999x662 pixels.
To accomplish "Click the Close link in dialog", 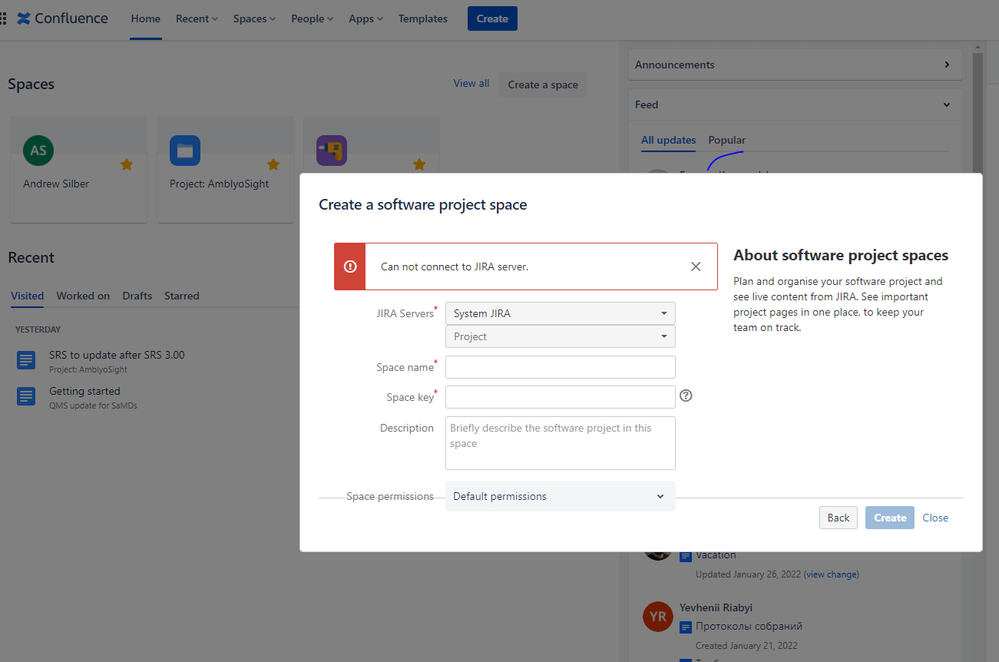I will (x=935, y=517).
